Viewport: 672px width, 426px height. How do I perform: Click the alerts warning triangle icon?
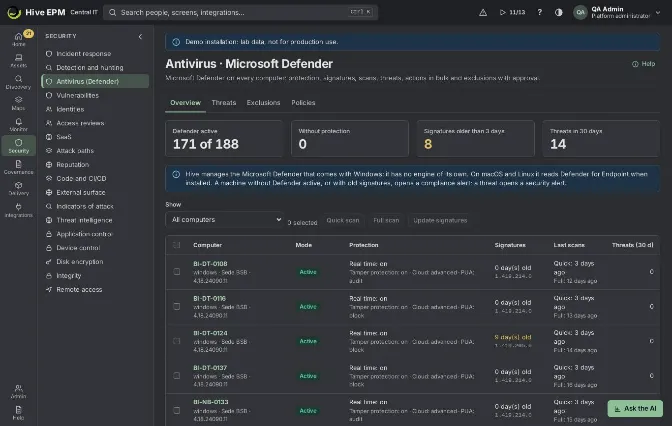483,12
